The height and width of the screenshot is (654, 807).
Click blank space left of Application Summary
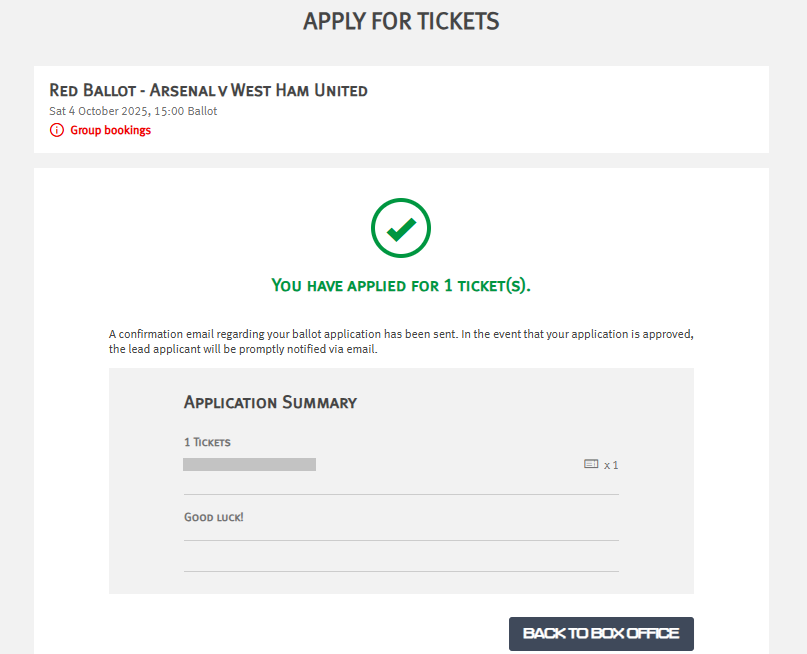[x=145, y=402]
